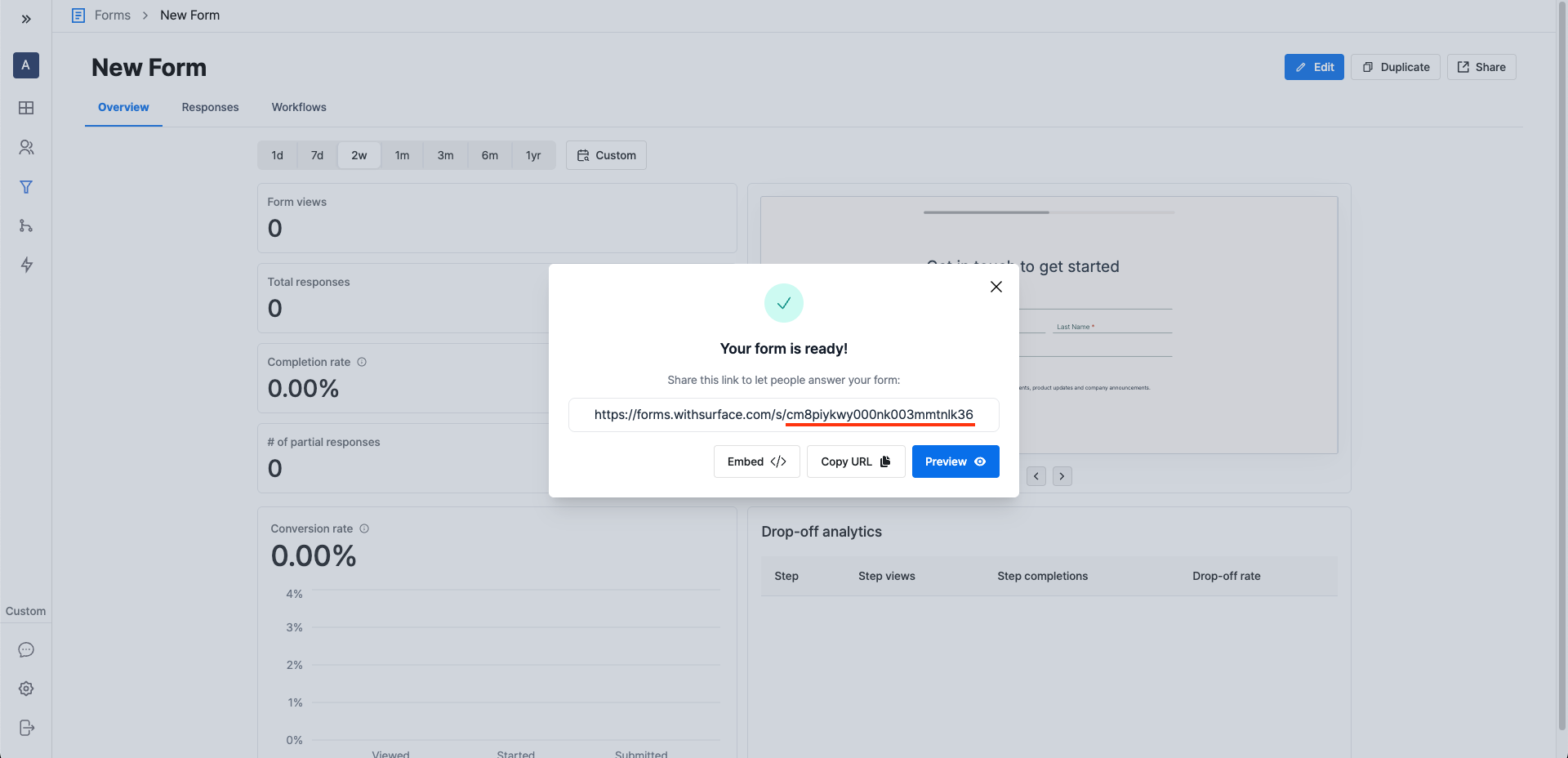Open the automations lightning icon in sidebar
The image size is (1568, 758).
click(26, 265)
